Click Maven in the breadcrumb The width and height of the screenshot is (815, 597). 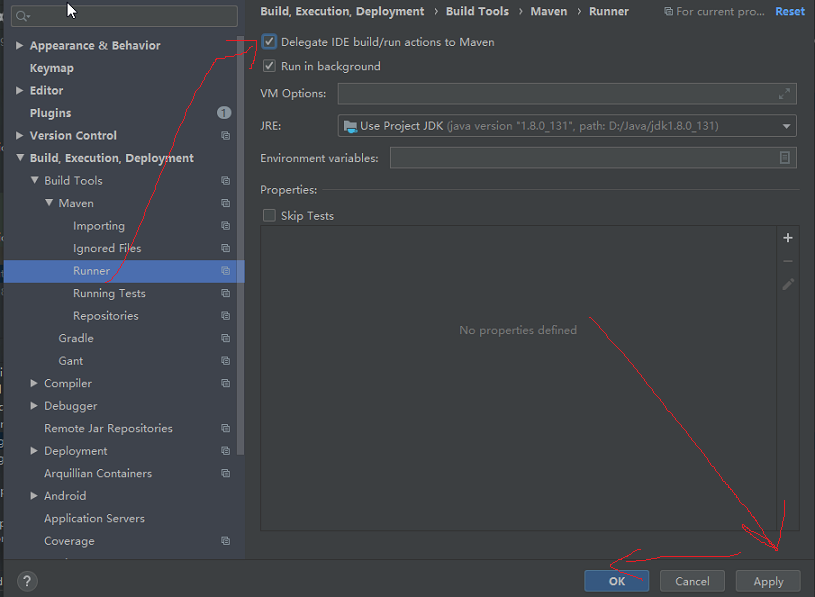(549, 11)
